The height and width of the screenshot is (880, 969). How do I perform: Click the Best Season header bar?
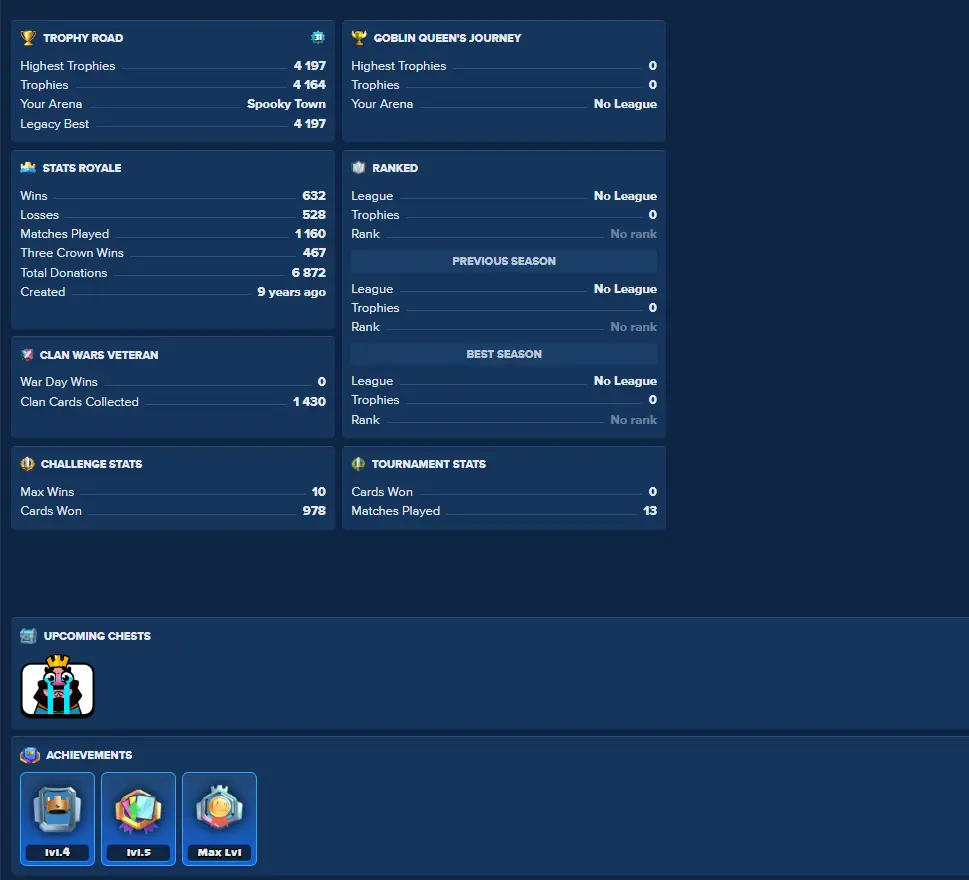504,354
